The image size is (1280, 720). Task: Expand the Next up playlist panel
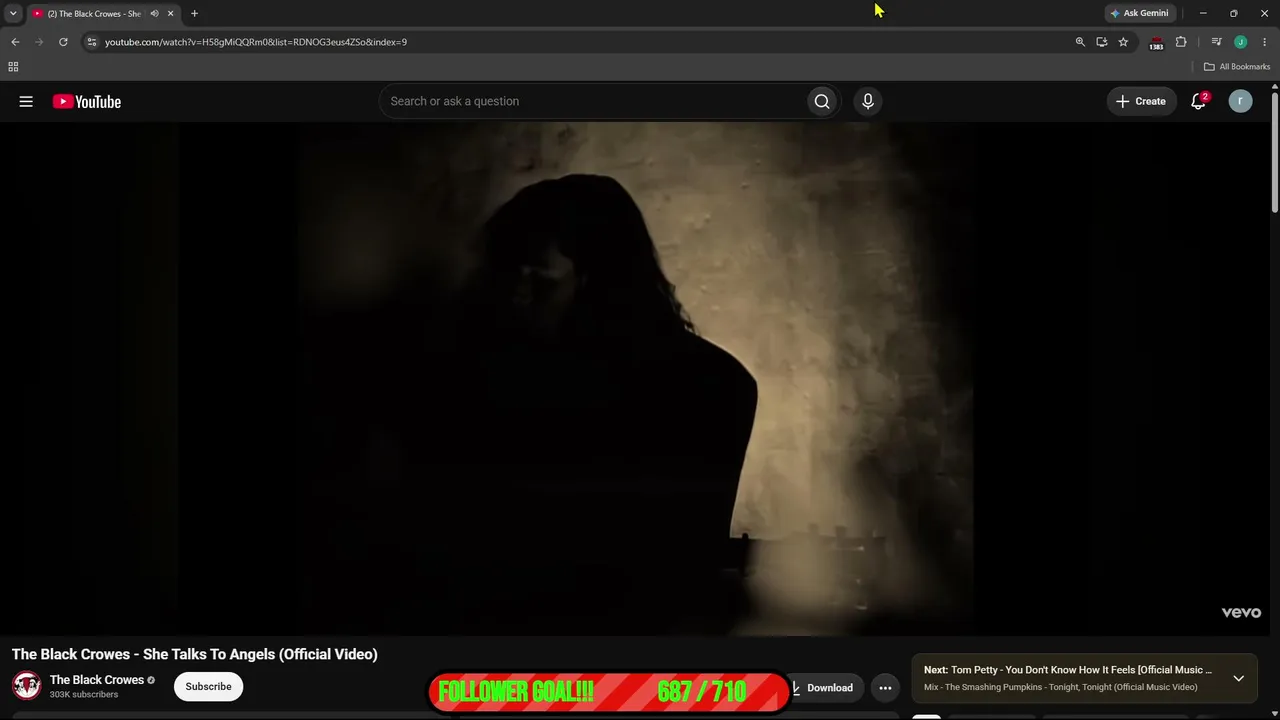(x=1238, y=678)
